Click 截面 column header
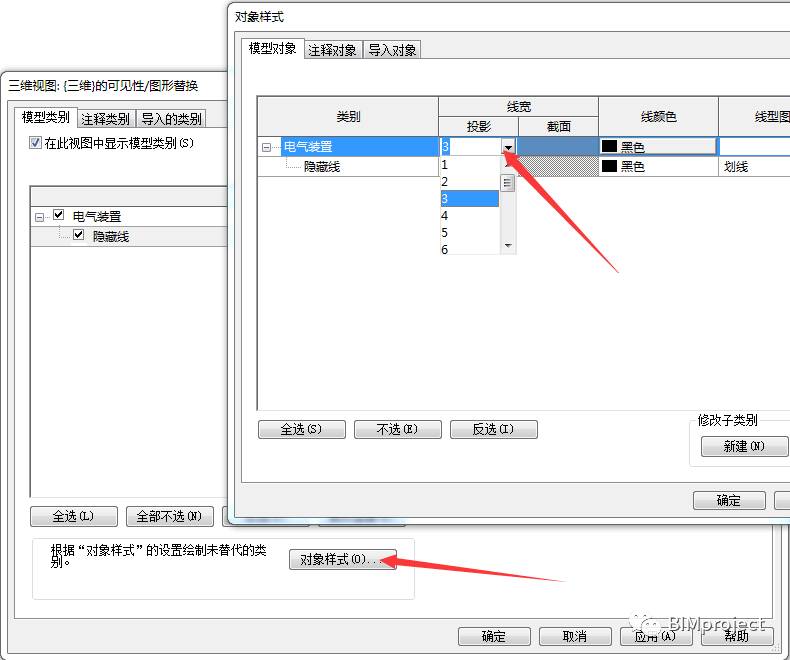Screen dimensions: 790x660 (x=558, y=126)
